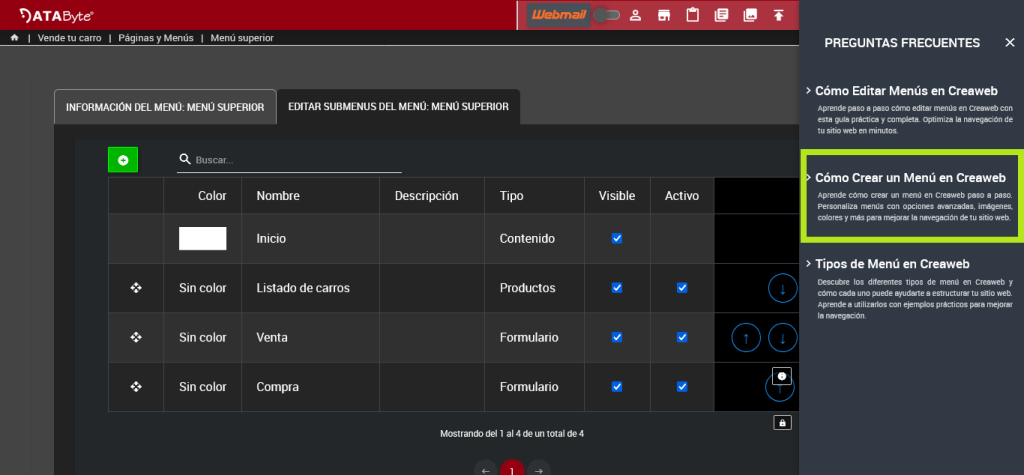
Task: Open the image gallery icon
Action: [x=750, y=15]
